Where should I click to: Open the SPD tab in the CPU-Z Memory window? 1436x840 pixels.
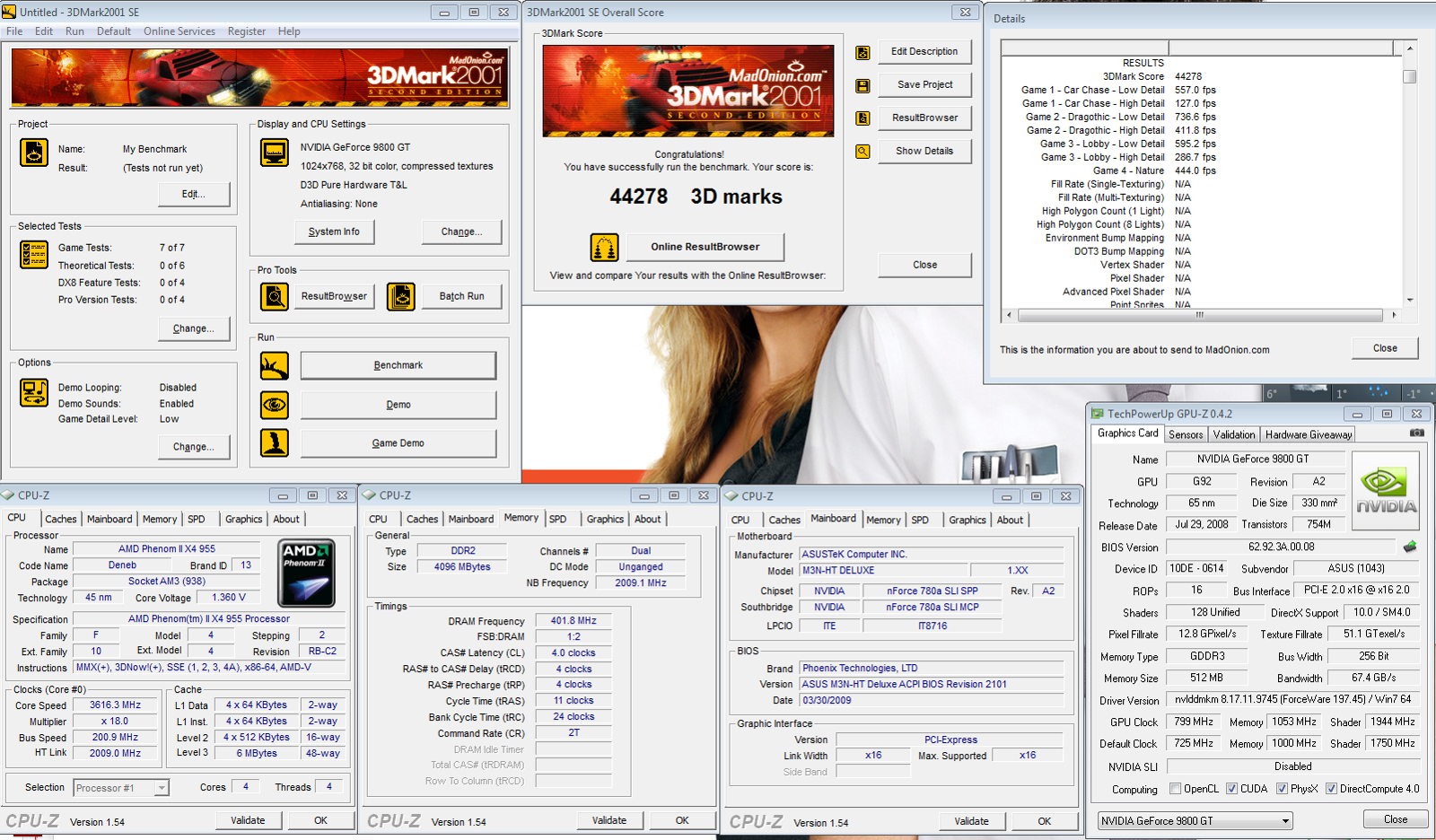pyautogui.click(x=557, y=519)
